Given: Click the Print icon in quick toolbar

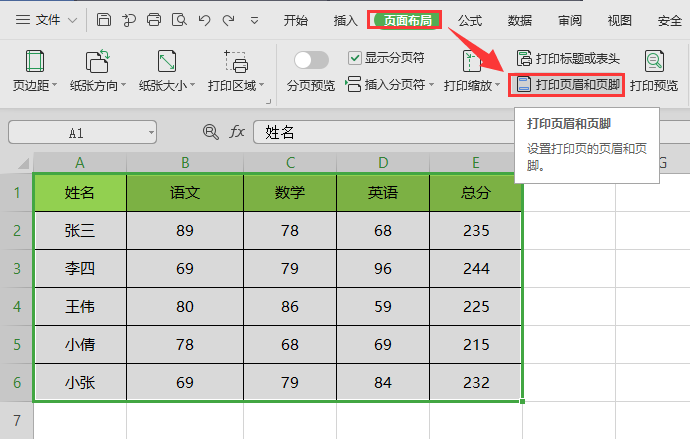Looking at the screenshot, I should (154, 20).
